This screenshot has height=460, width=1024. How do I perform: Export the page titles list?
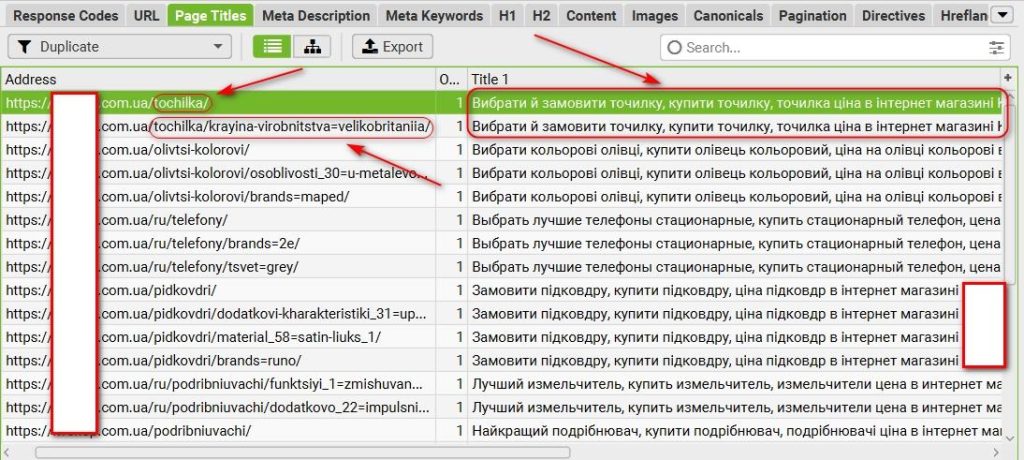pyautogui.click(x=392, y=46)
